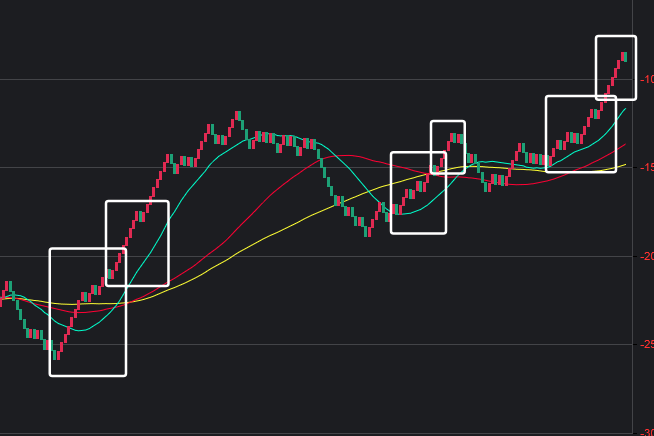Click the horizontal gridline at the -10 level
The width and height of the screenshot is (654, 436).
pos(300,78)
